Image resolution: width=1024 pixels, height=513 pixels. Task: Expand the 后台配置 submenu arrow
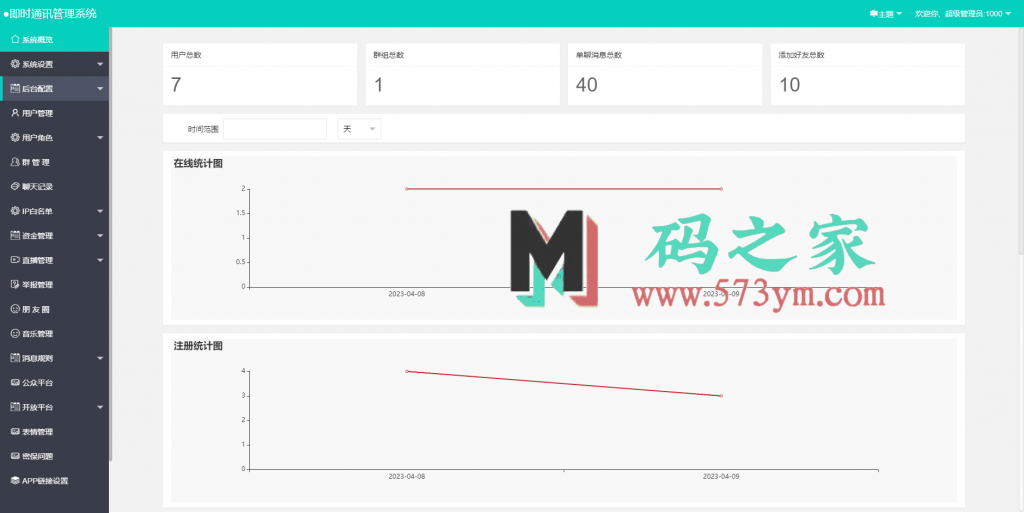point(100,89)
